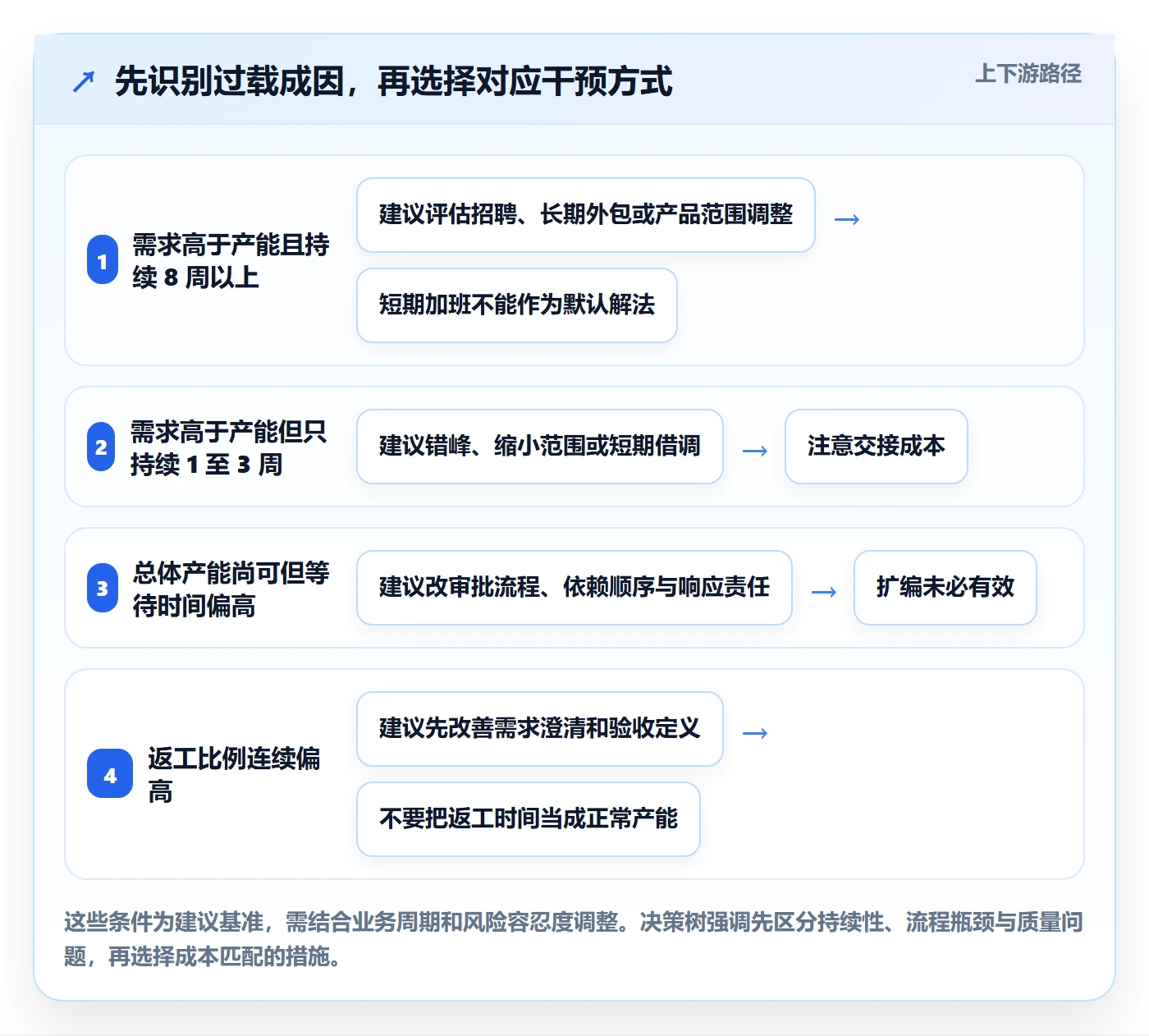This screenshot has width=1149, height=1036.
Task: Click the chip 扩编未必有效
Action: 945,588
